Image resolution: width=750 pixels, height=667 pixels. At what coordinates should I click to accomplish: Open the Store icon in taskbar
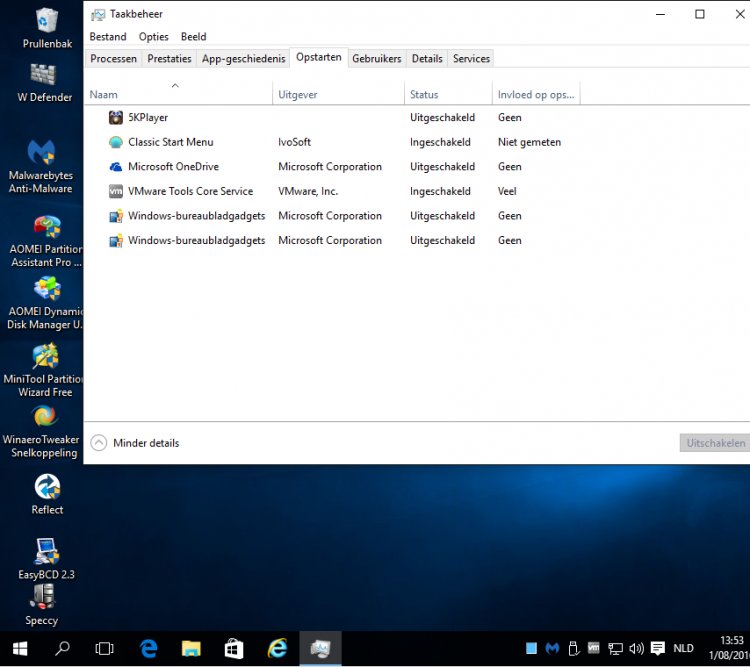[234, 649]
